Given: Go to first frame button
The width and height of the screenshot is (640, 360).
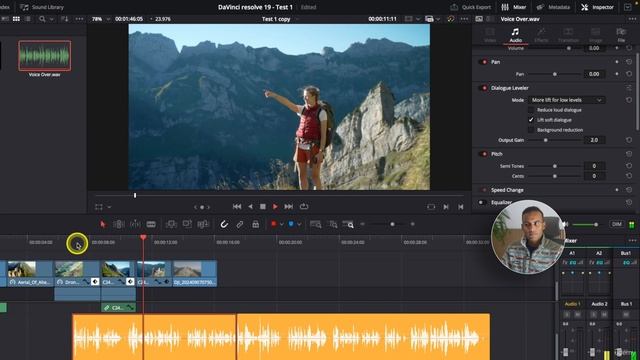Looking at the screenshot, I should click(x=237, y=207).
